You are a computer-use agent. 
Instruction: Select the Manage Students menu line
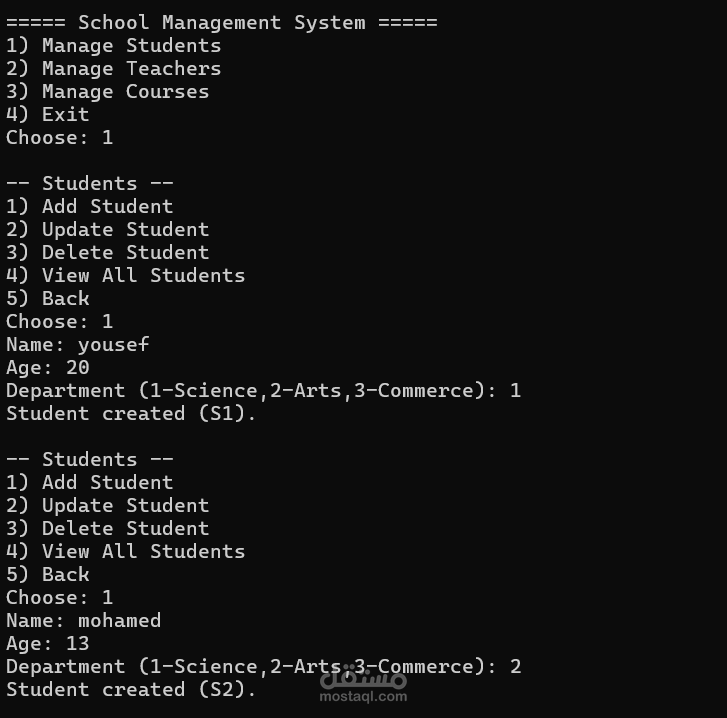(x=113, y=45)
